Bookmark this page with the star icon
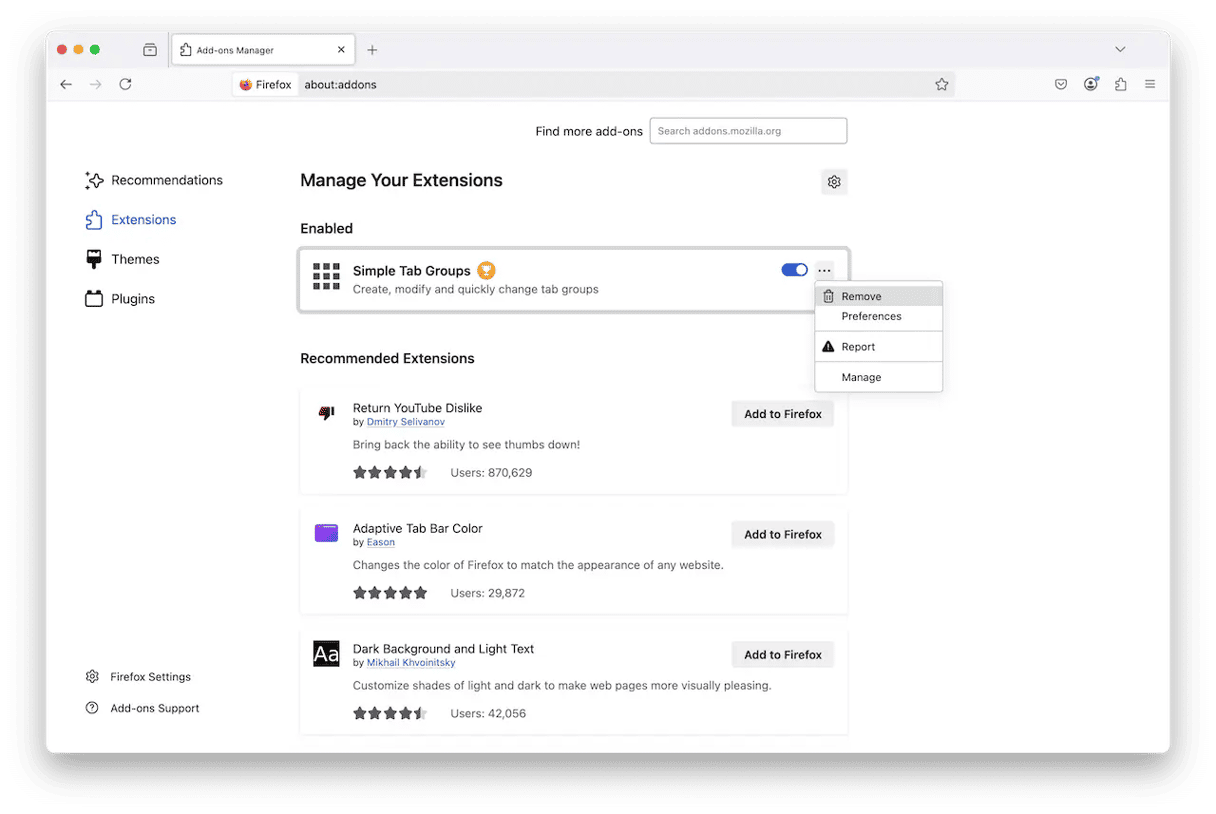The image size is (1216, 814). [x=941, y=85]
